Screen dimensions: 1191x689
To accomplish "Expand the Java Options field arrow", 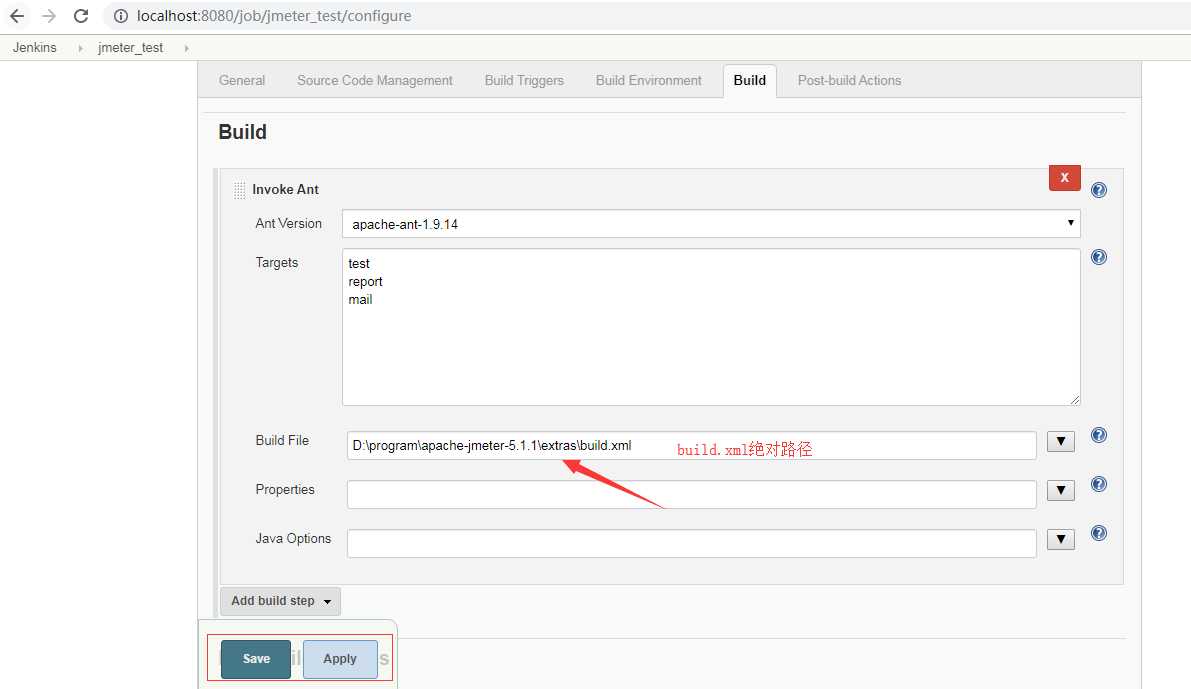I will 1060,539.
